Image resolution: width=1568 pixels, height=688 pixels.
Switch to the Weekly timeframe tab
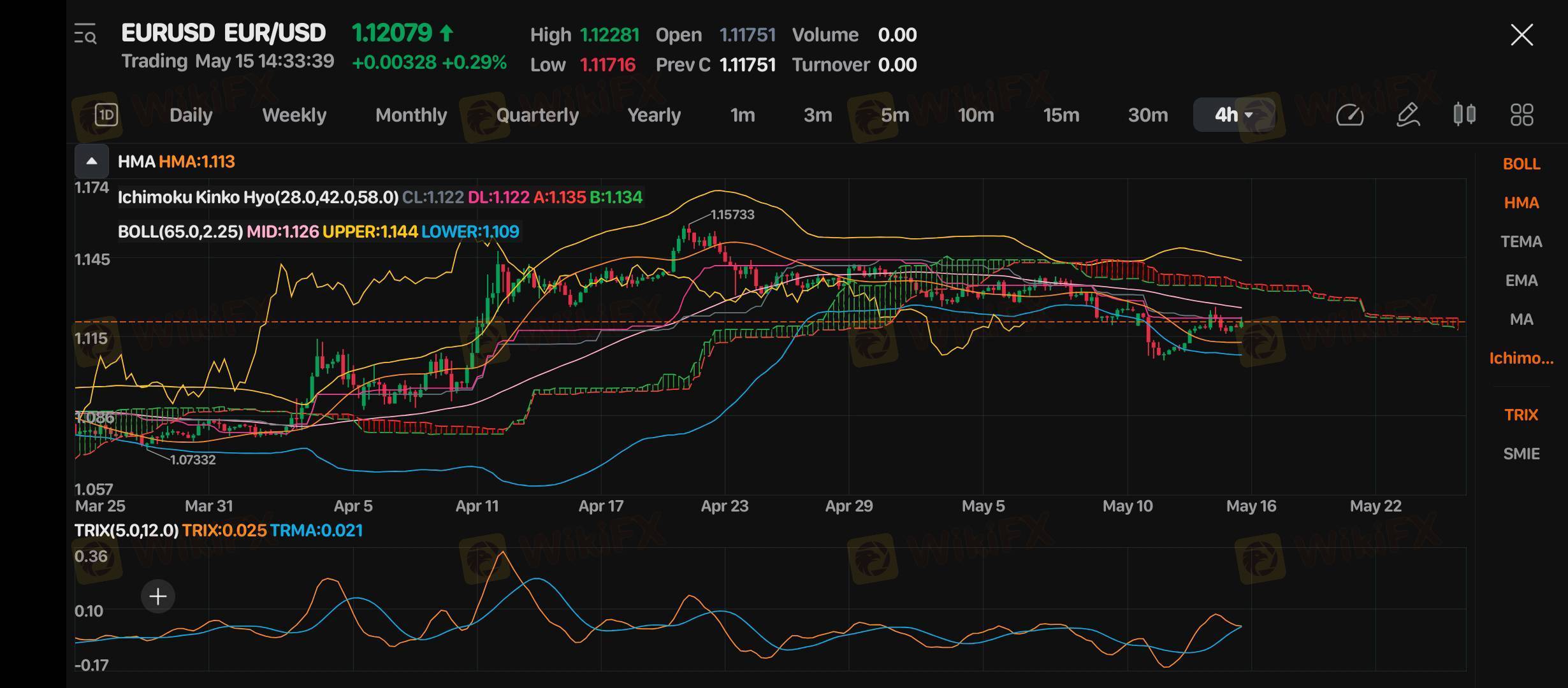pyautogui.click(x=294, y=115)
